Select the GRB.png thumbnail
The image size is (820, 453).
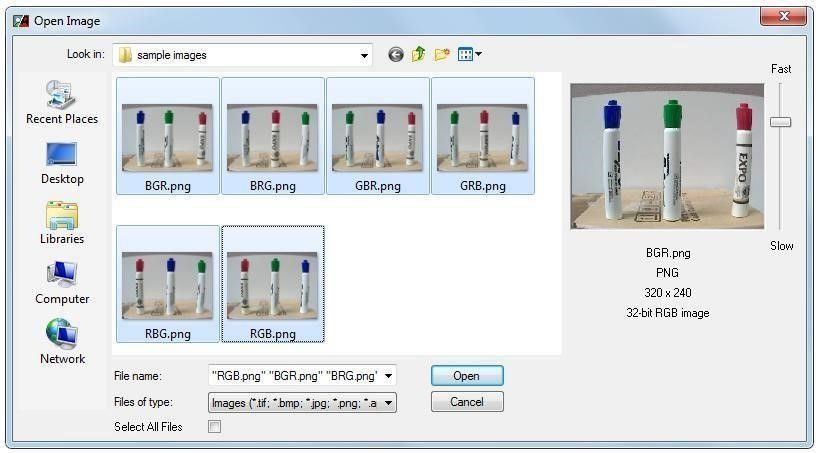click(483, 136)
